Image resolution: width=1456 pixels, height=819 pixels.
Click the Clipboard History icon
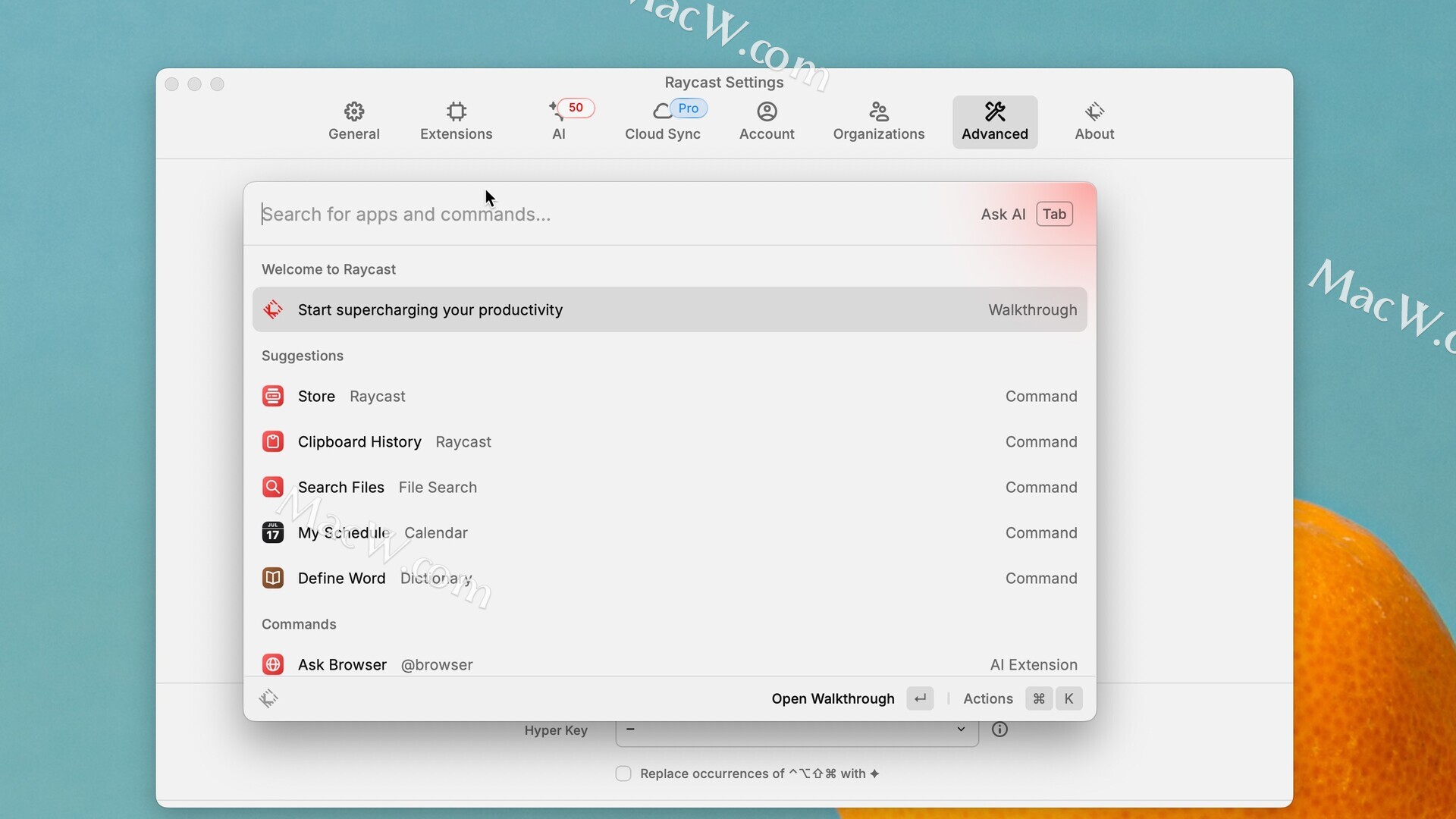coord(273,441)
